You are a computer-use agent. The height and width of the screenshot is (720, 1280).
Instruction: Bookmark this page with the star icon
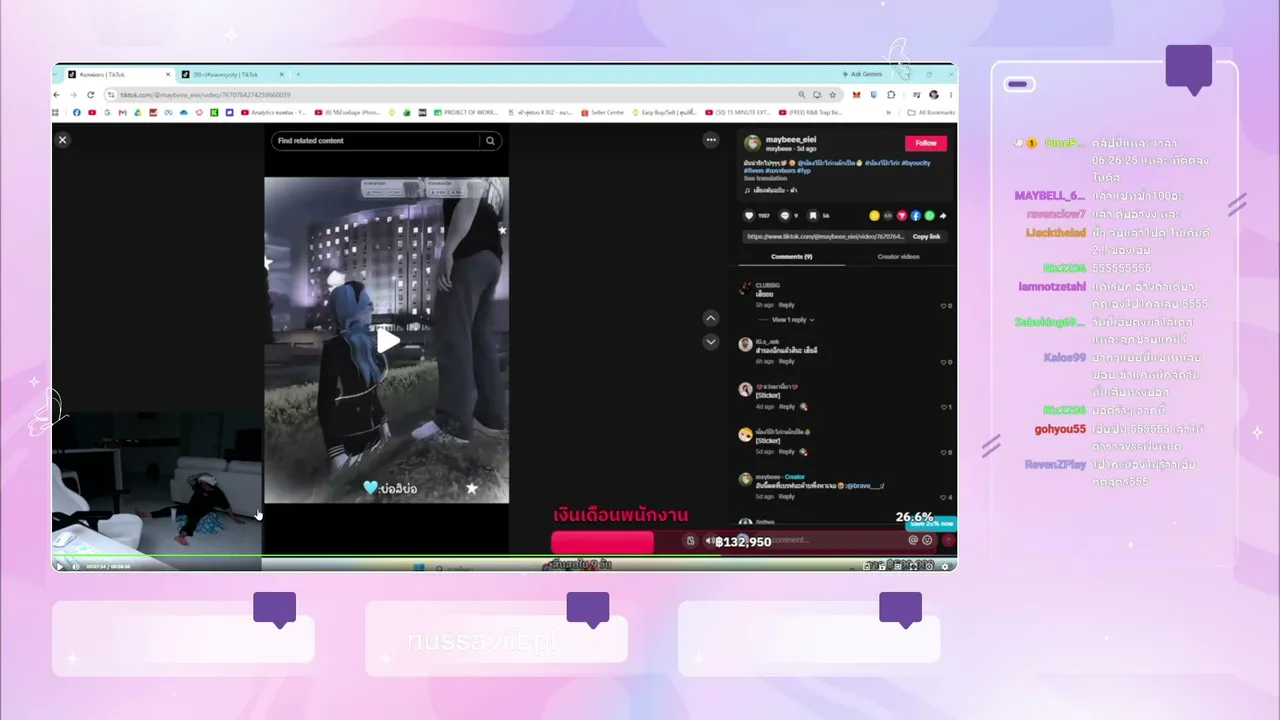tap(833, 95)
